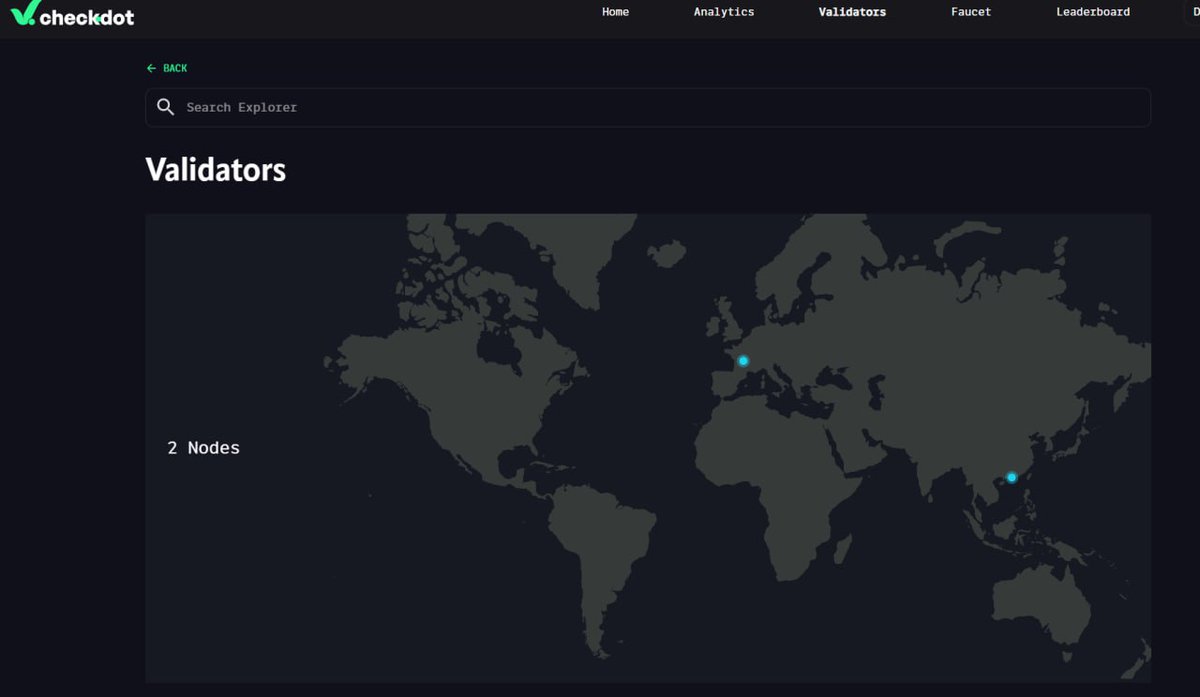
Task: Go to the Analytics section
Action: (724, 12)
